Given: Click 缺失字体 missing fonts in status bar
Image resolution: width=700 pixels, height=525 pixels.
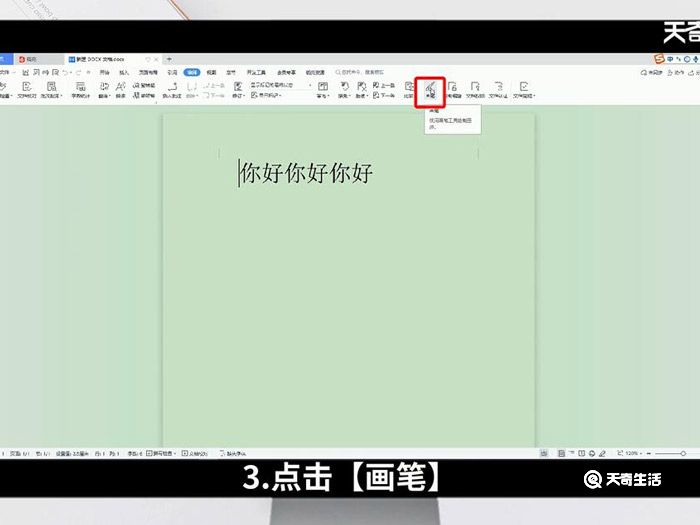Looking at the screenshot, I should pyautogui.click(x=233, y=454).
